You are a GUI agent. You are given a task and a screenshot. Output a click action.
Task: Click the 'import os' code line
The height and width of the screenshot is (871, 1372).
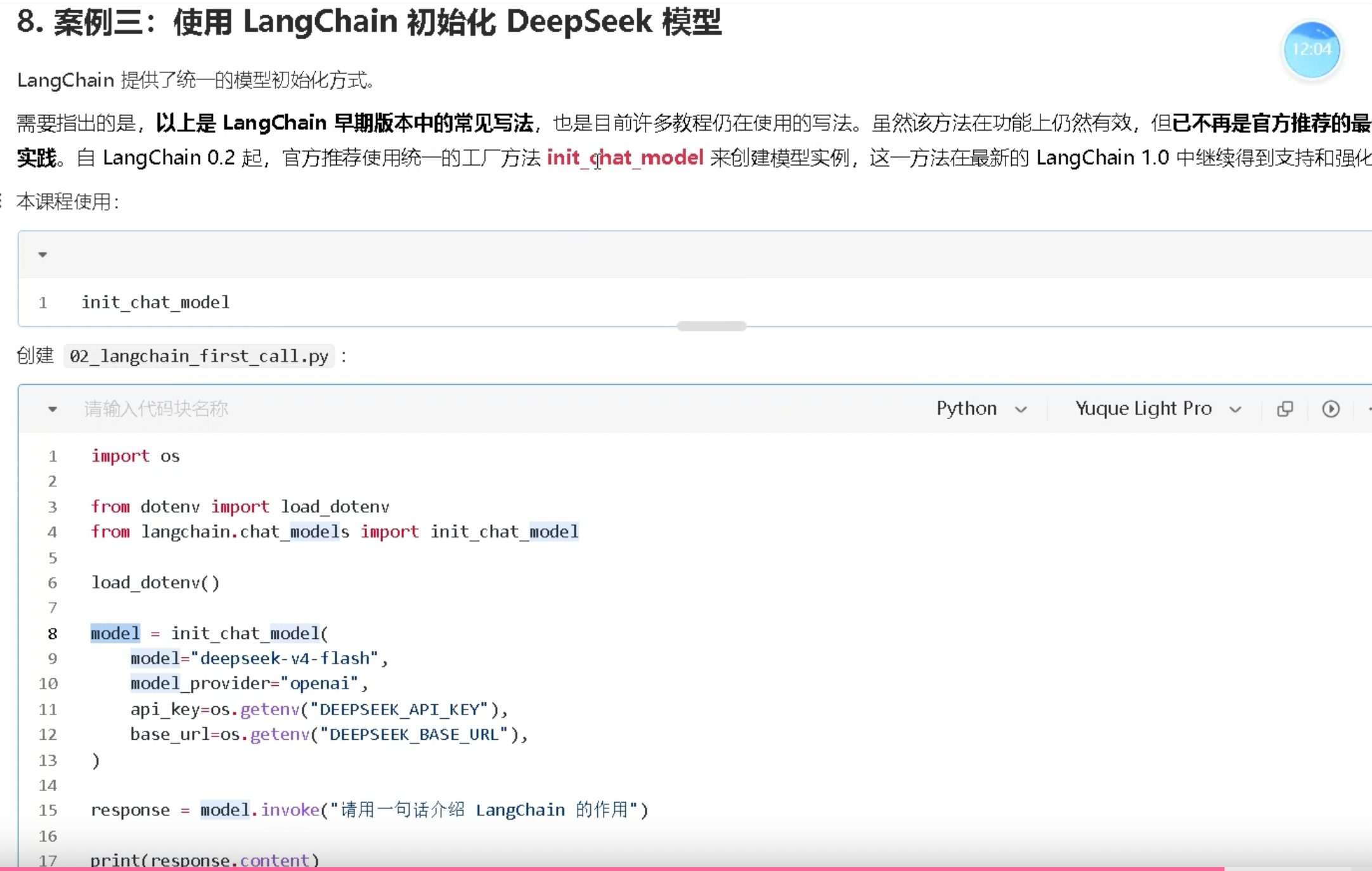135,456
